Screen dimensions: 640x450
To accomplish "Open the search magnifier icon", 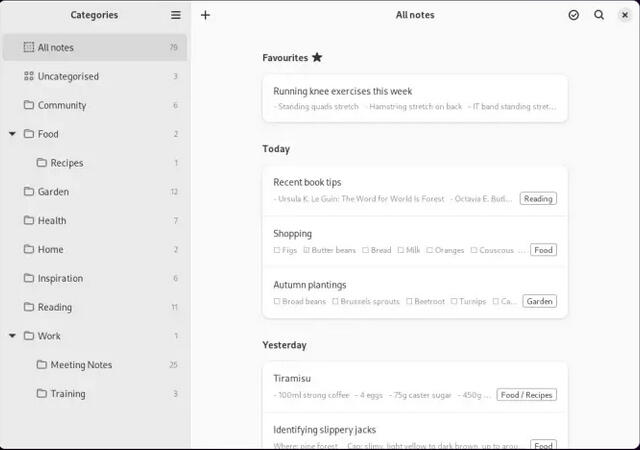I will pyautogui.click(x=599, y=15).
